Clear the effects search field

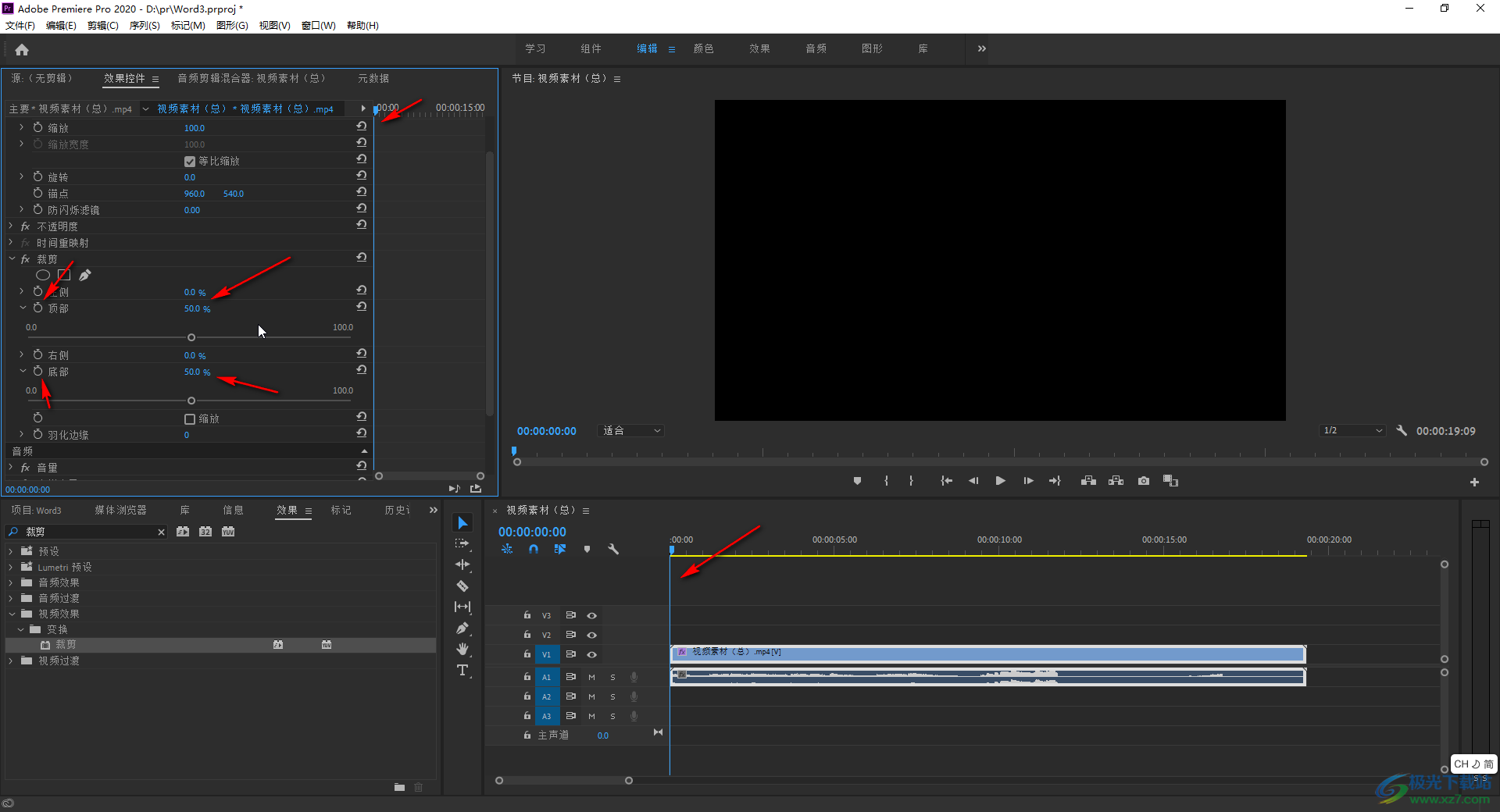(x=162, y=532)
